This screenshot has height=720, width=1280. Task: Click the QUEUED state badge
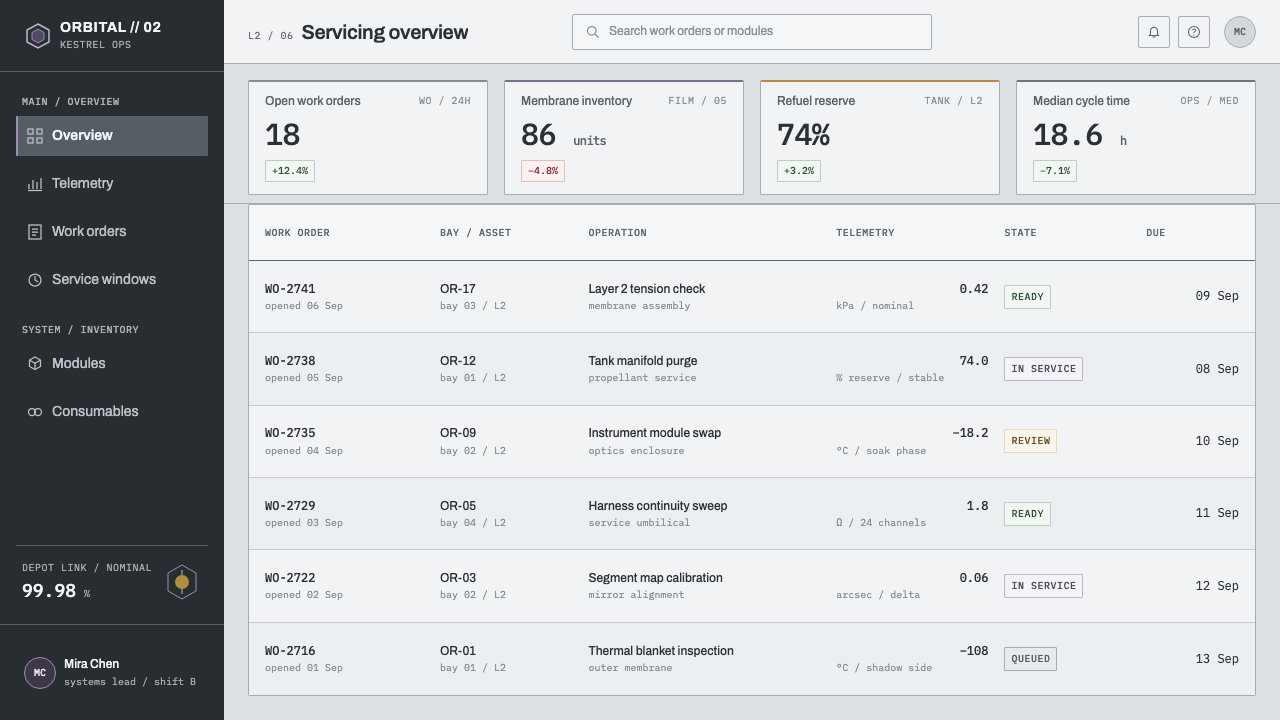tap(1030, 659)
